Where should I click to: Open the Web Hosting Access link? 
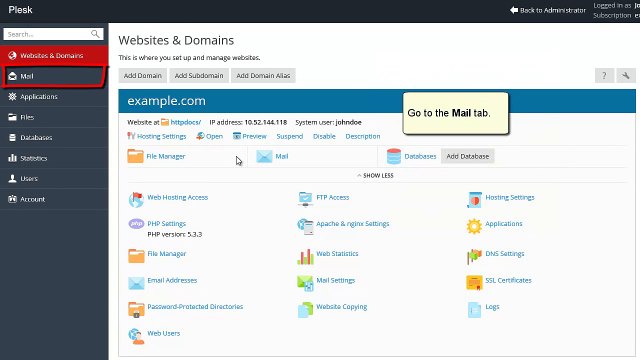point(178,197)
